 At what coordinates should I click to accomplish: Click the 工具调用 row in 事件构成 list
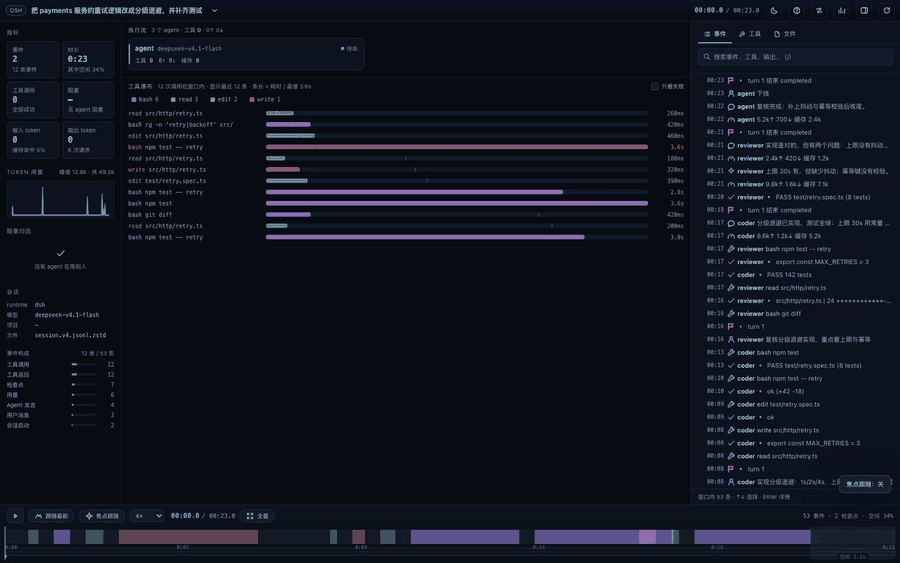click(x=60, y=364)
